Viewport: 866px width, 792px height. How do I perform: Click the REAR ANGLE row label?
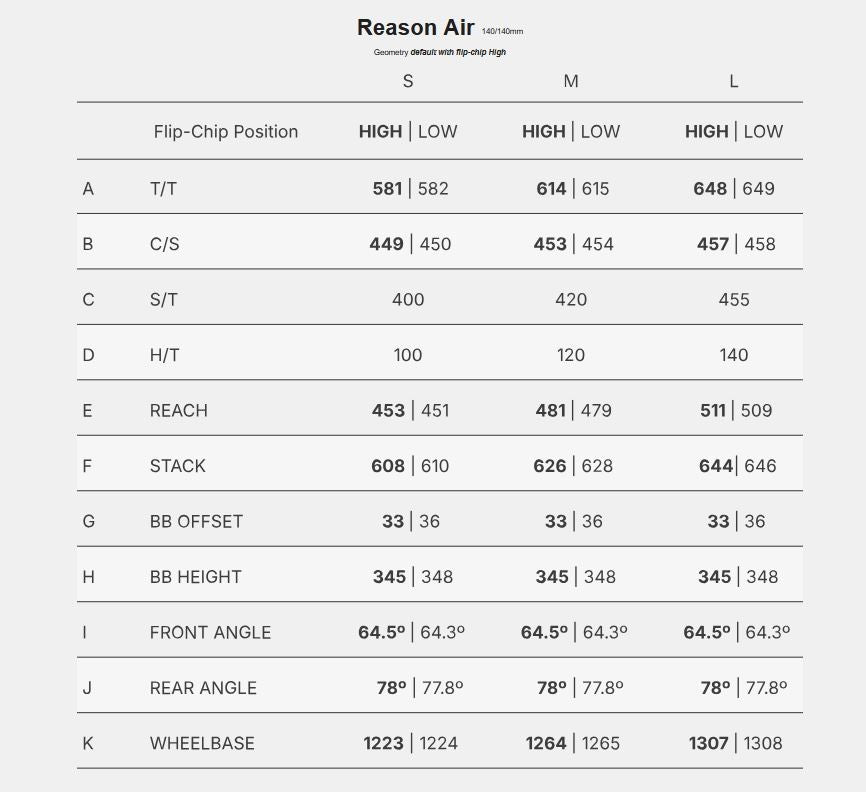point(203,688)
